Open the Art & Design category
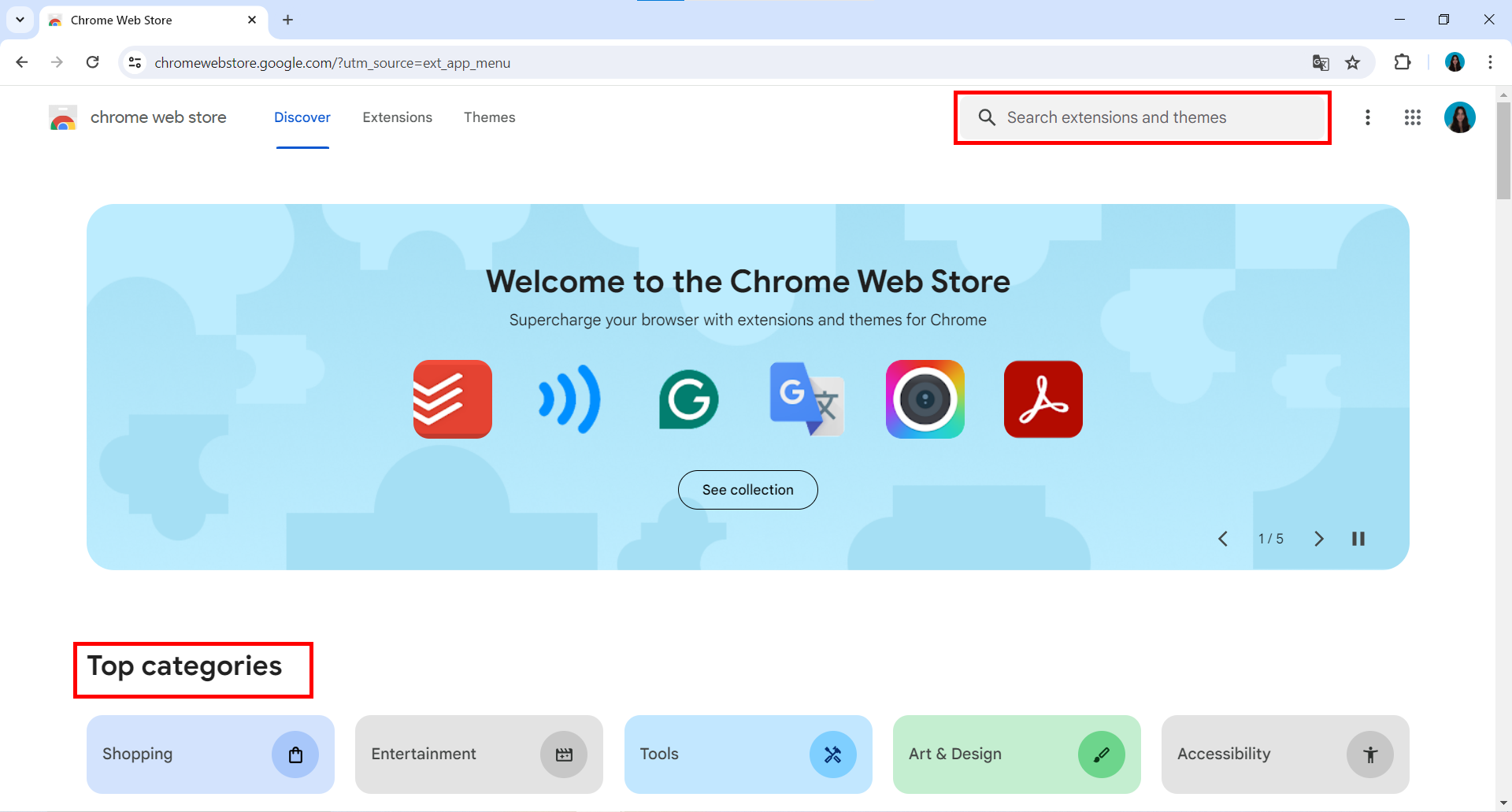Screen dimensions: 1512x812 coord(1017,755)
